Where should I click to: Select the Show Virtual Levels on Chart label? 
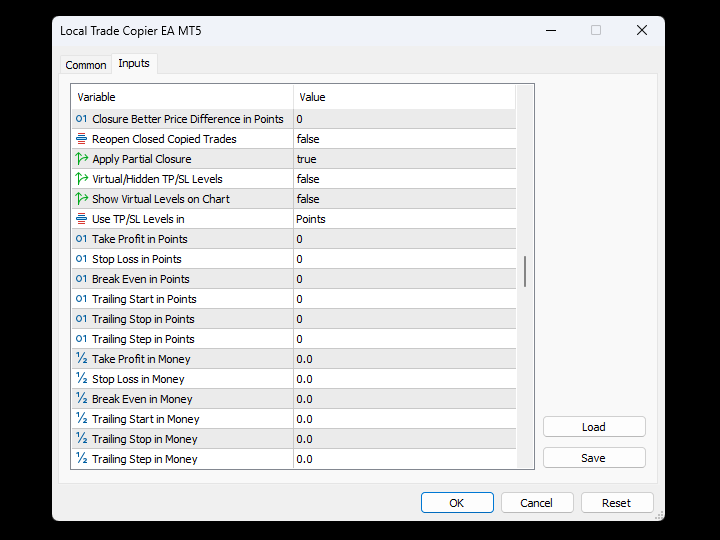(161, 199)
